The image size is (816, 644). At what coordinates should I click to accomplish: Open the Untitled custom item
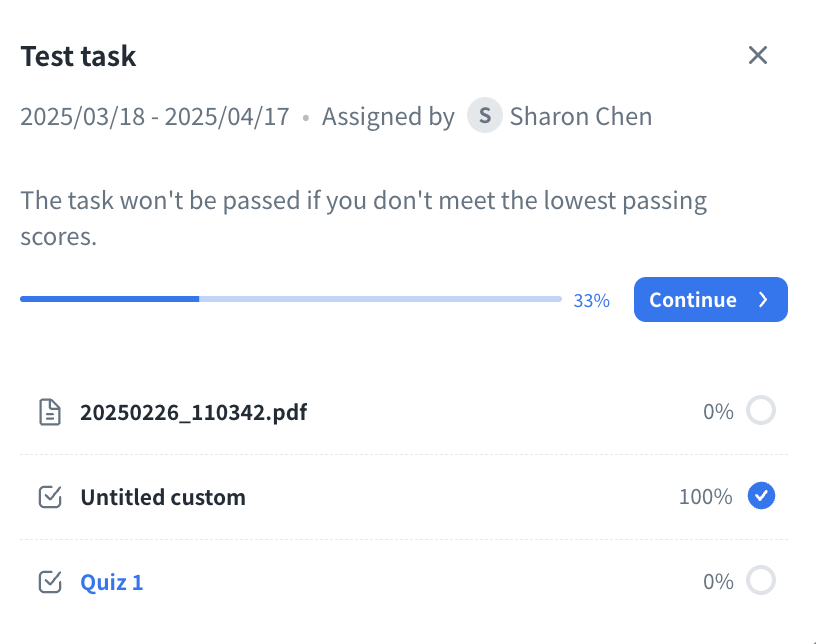[x=163, y=497]
